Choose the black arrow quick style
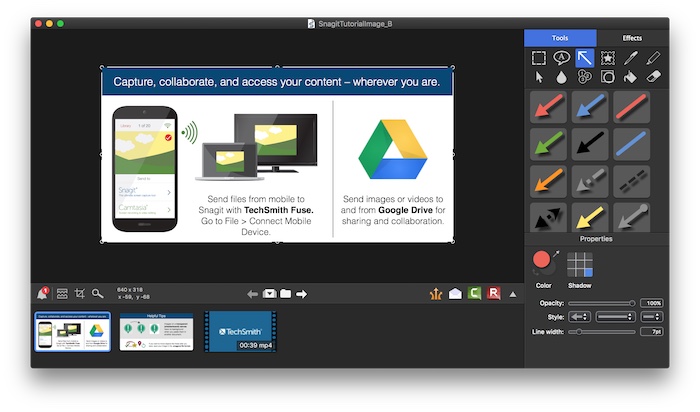 [x=590, y=144]
